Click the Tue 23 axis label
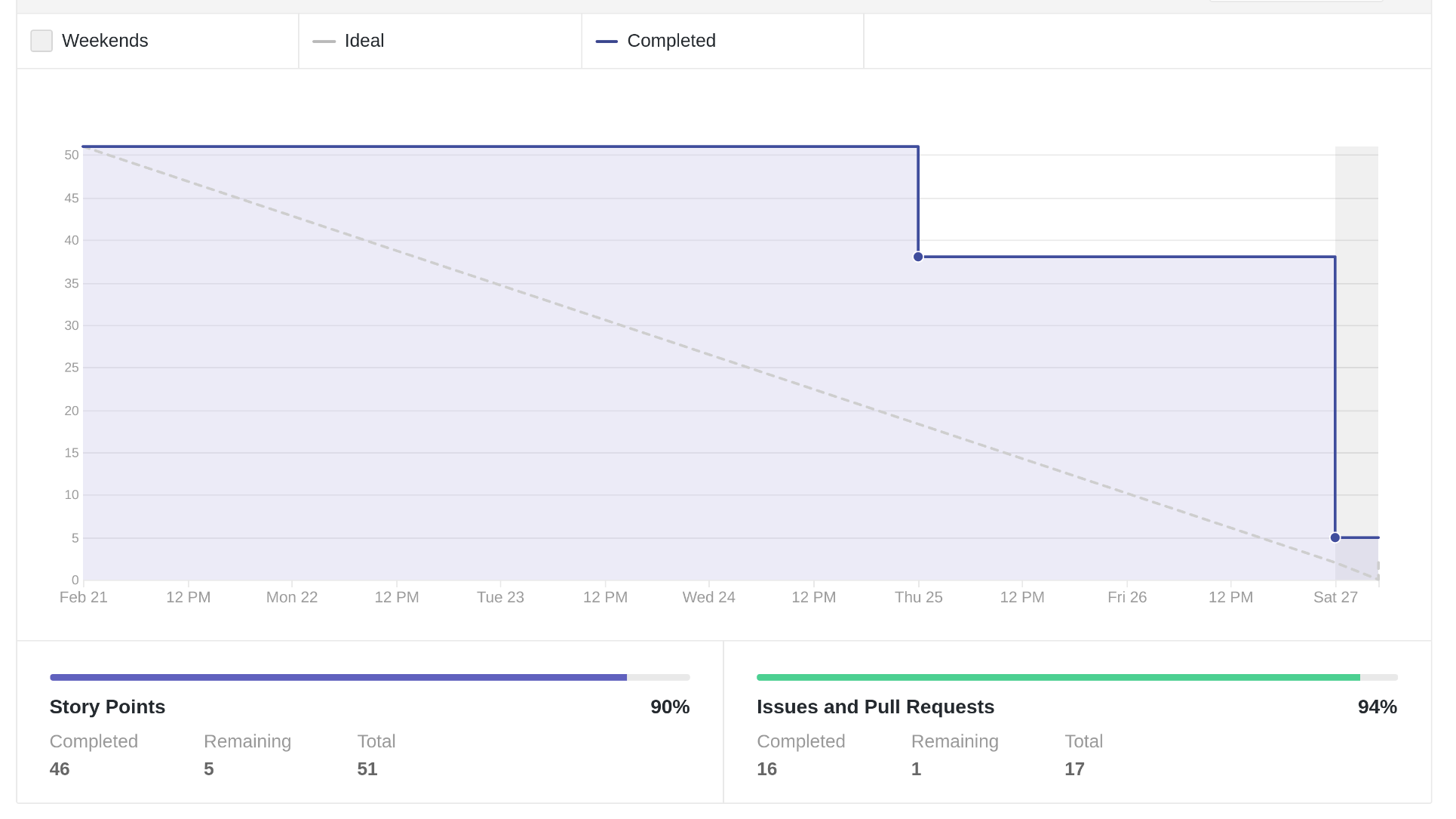This screenshot has width=1456, height=819. coord(500,597)
